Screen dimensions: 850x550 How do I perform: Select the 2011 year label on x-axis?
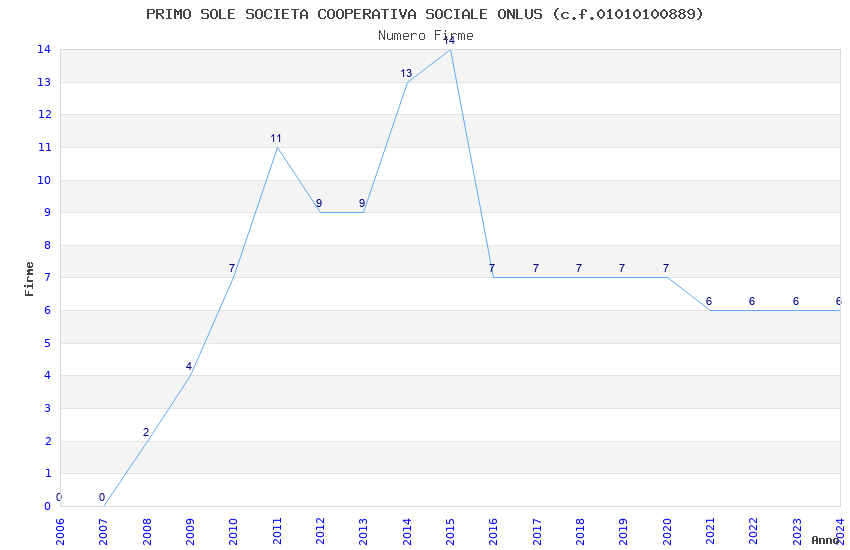coord(276,531)
